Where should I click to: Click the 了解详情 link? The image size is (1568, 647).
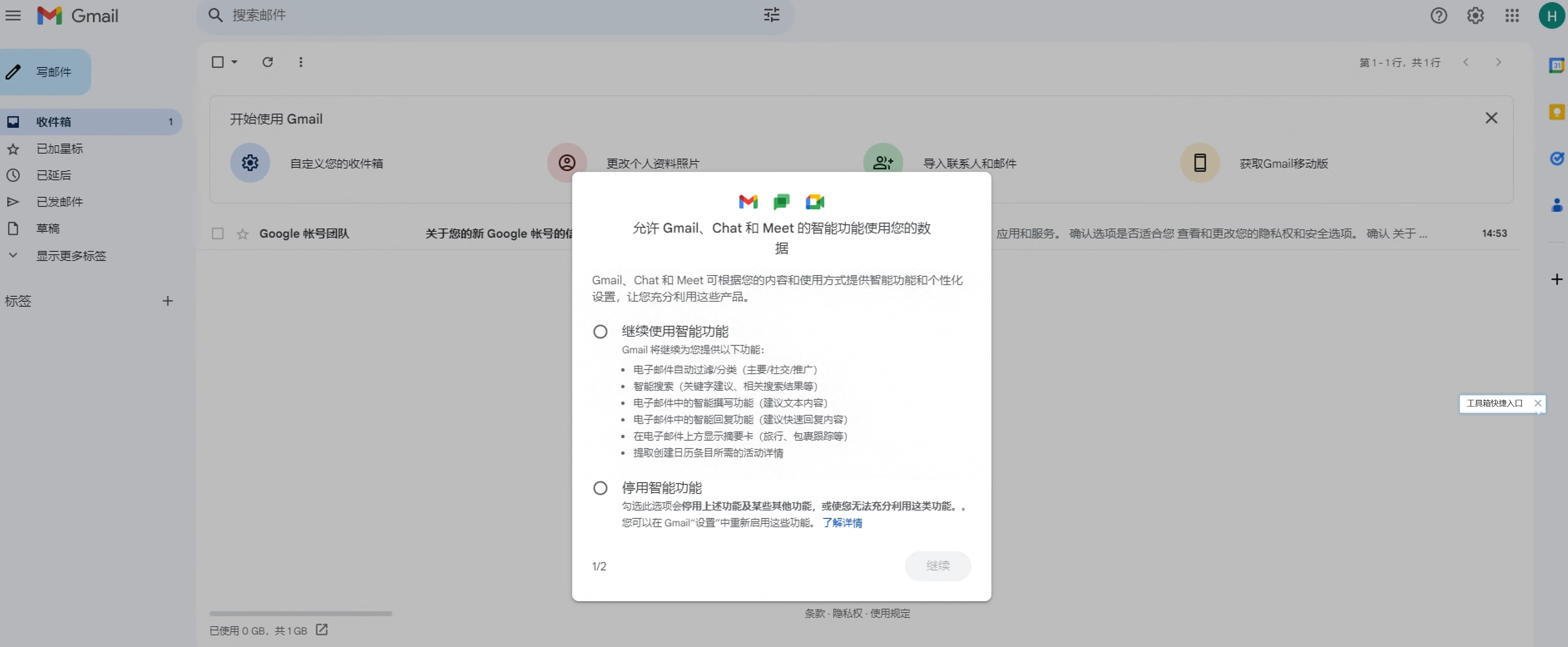click(x=842, y=523)
